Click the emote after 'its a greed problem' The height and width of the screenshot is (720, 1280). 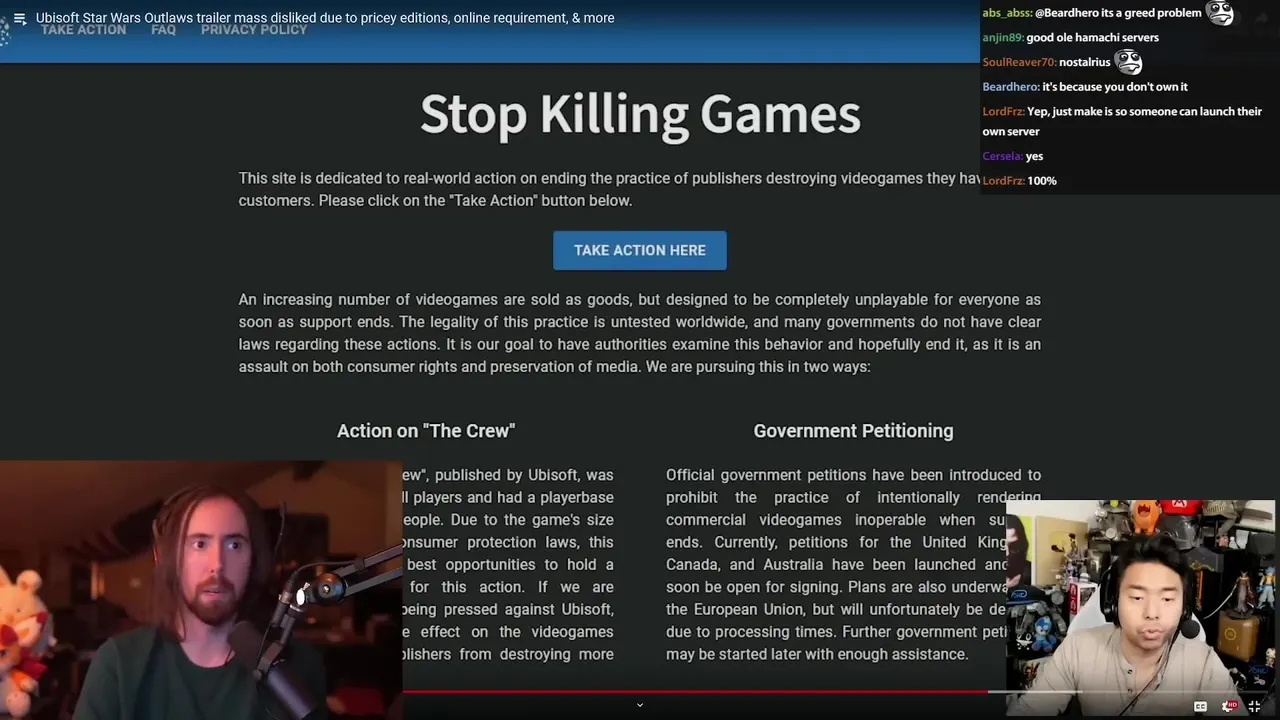click(x=1219, y=13)
